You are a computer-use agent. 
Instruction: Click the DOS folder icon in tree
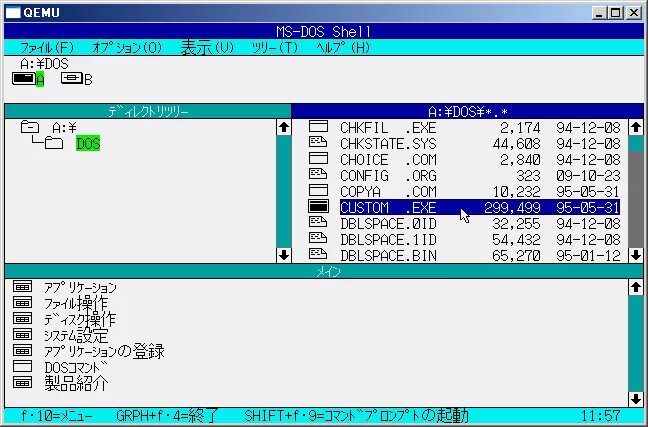coord(54,143)
